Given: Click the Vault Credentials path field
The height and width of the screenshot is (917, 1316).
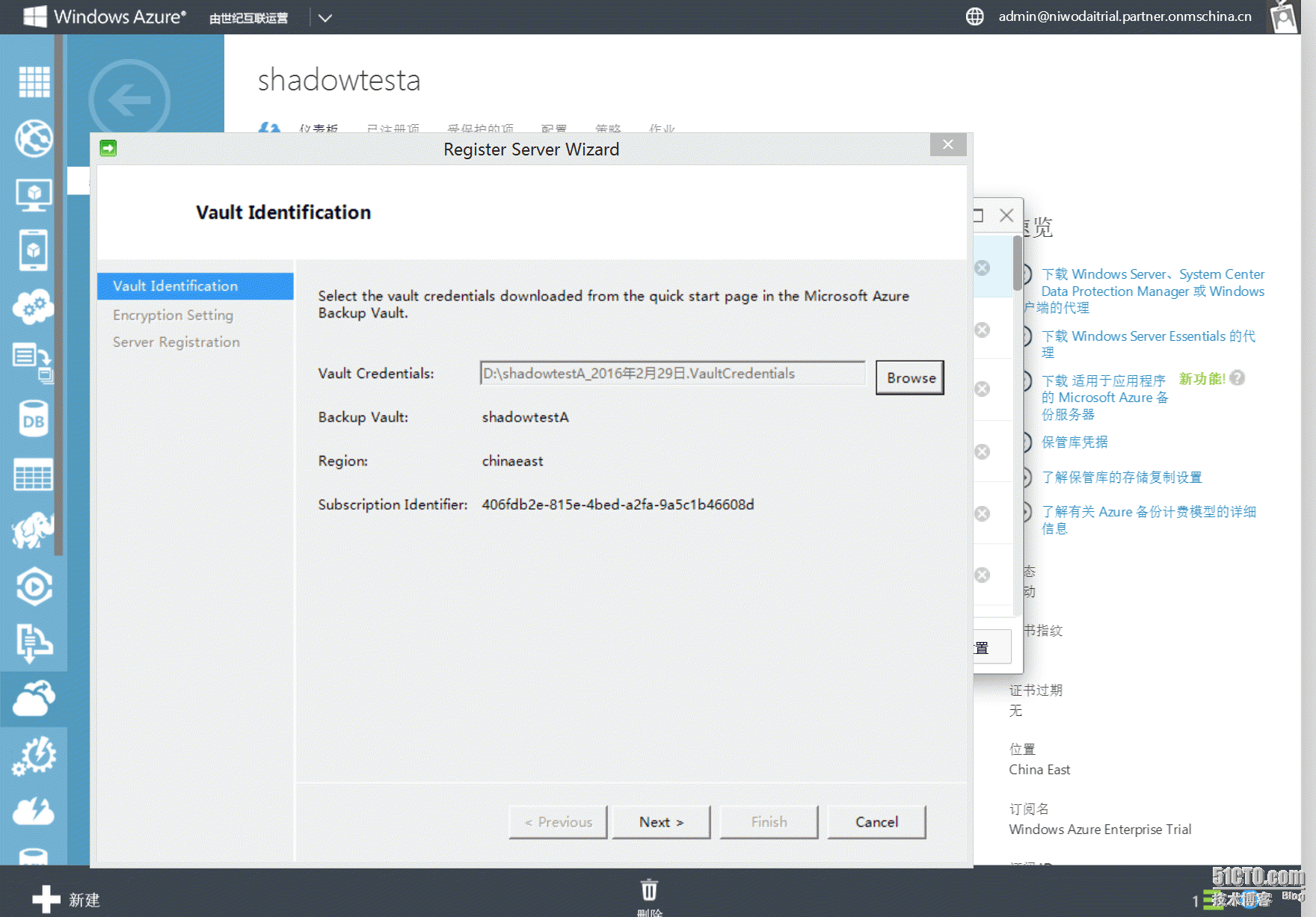Looking at the screenshot, I should [672, 373].
